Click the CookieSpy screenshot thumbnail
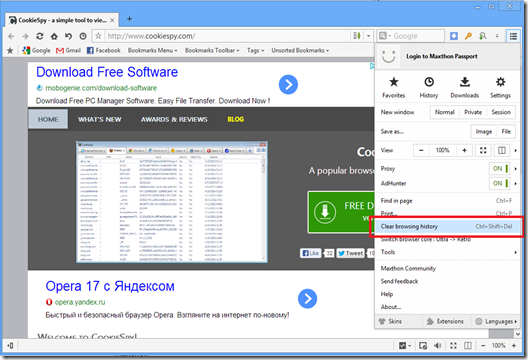This screenshot has width=528, height=360. [172, 202]
